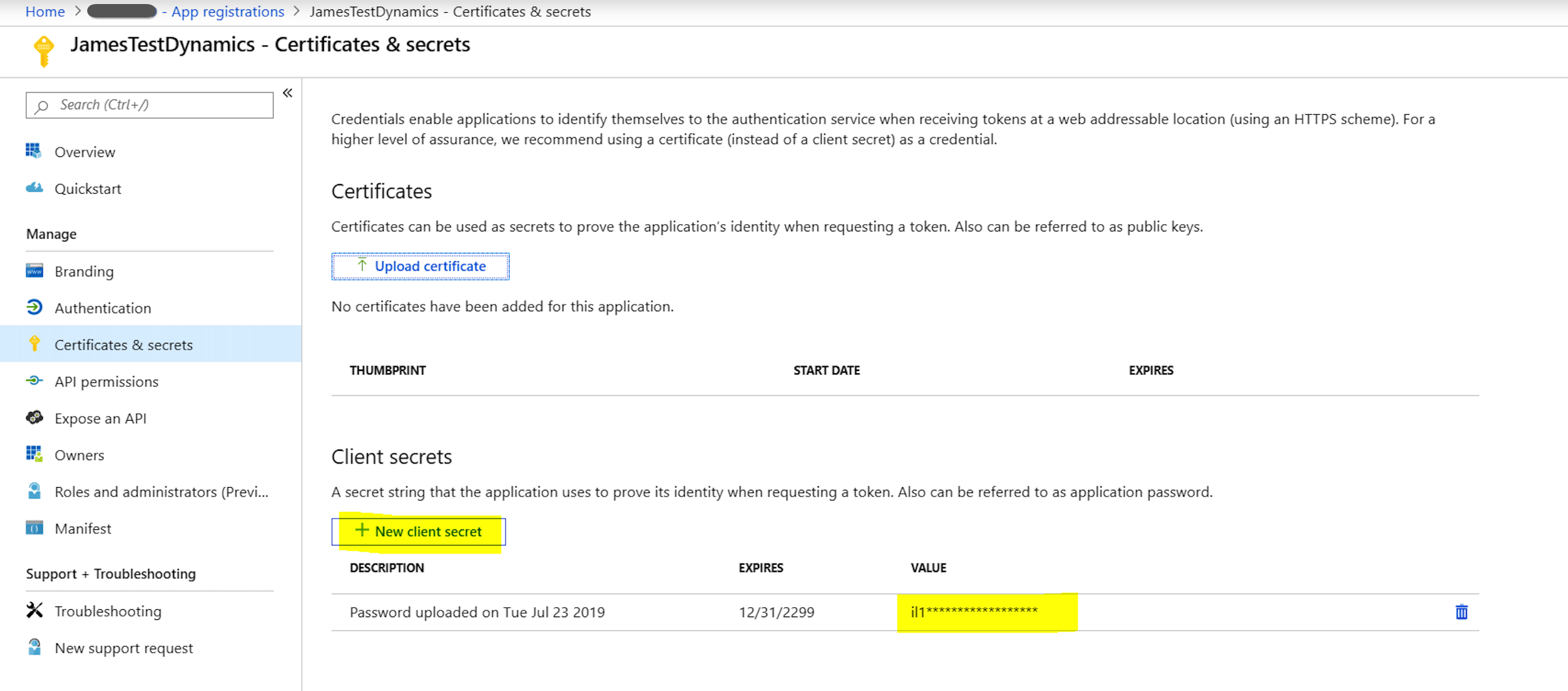Viewport: 1568px width, 691px height.
Task: Click the Manifest icon in sidebar
Action: coord(34,528)
